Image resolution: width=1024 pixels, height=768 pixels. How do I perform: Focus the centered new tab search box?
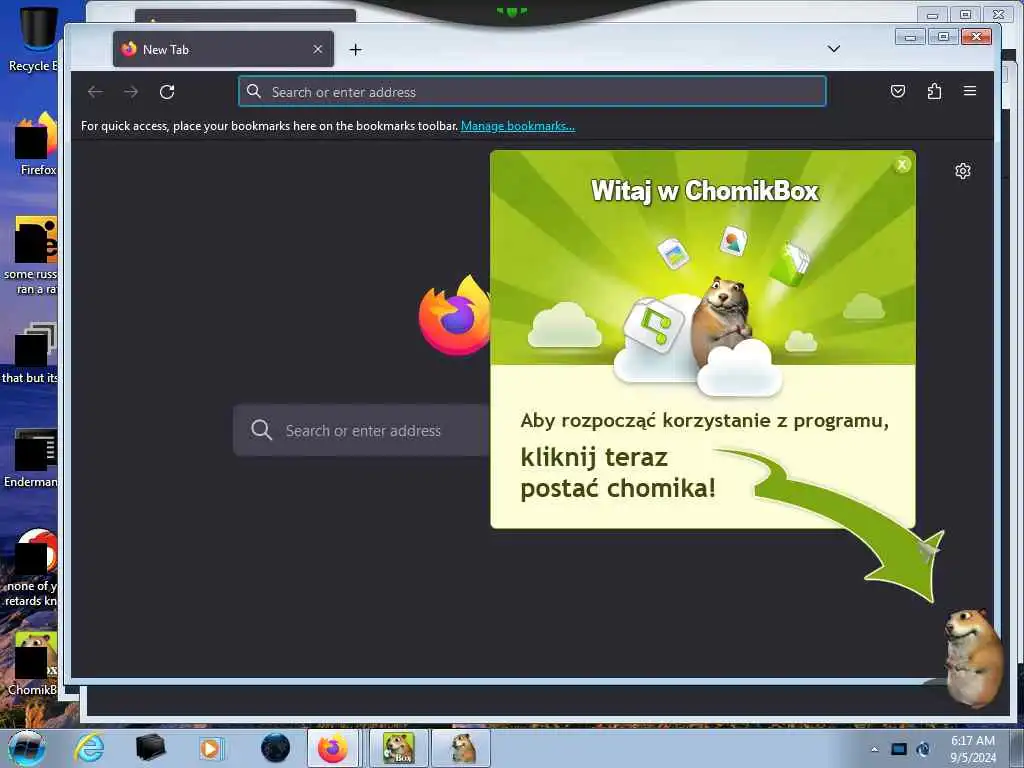pos(362,430)
